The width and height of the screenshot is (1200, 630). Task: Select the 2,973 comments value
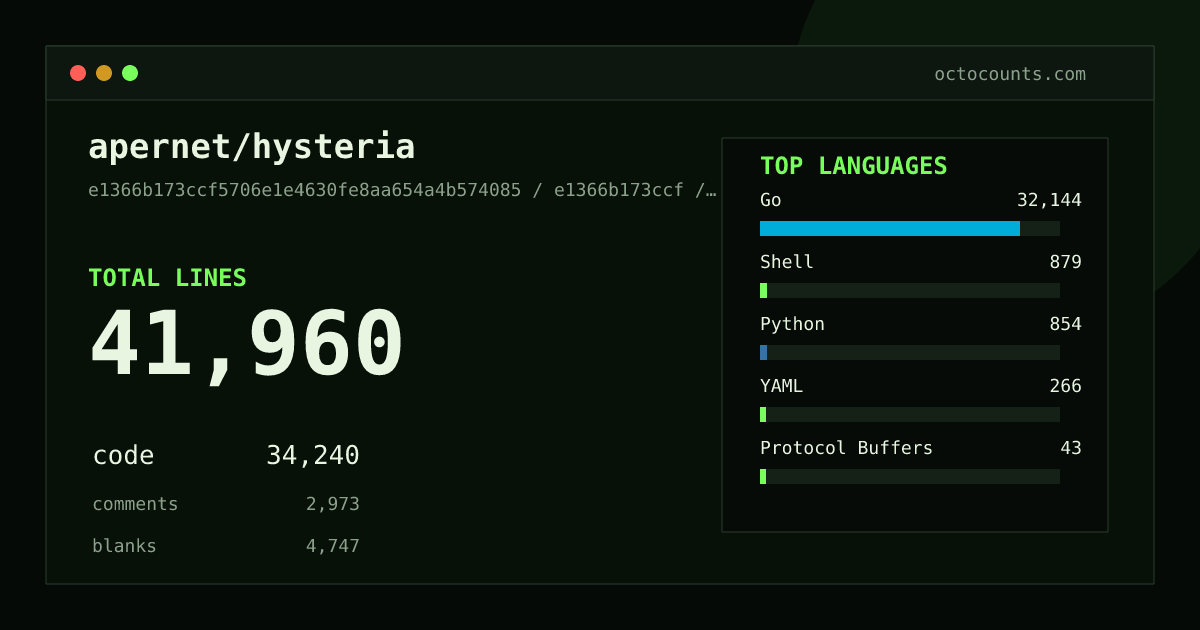click(333, 505)
